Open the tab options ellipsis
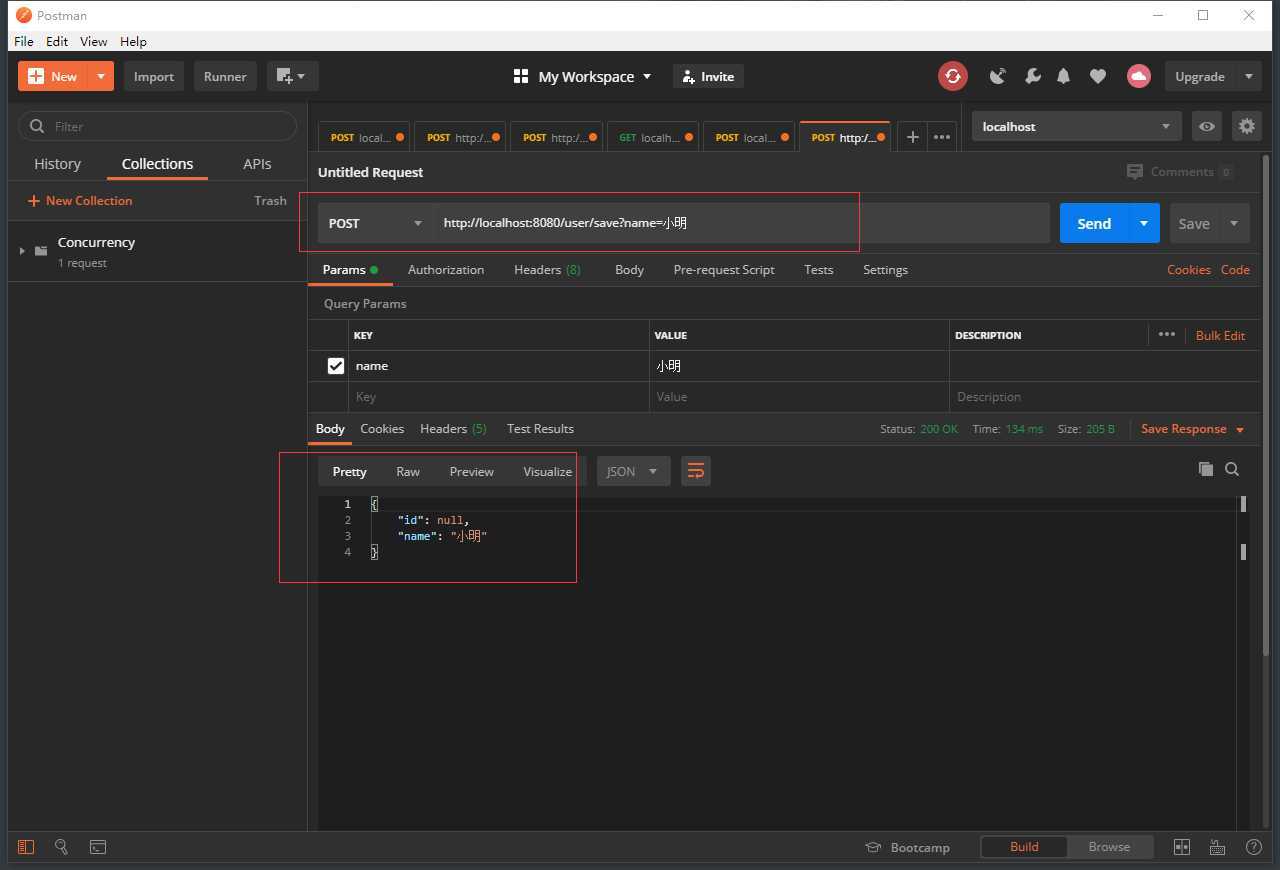 point(942,137)
